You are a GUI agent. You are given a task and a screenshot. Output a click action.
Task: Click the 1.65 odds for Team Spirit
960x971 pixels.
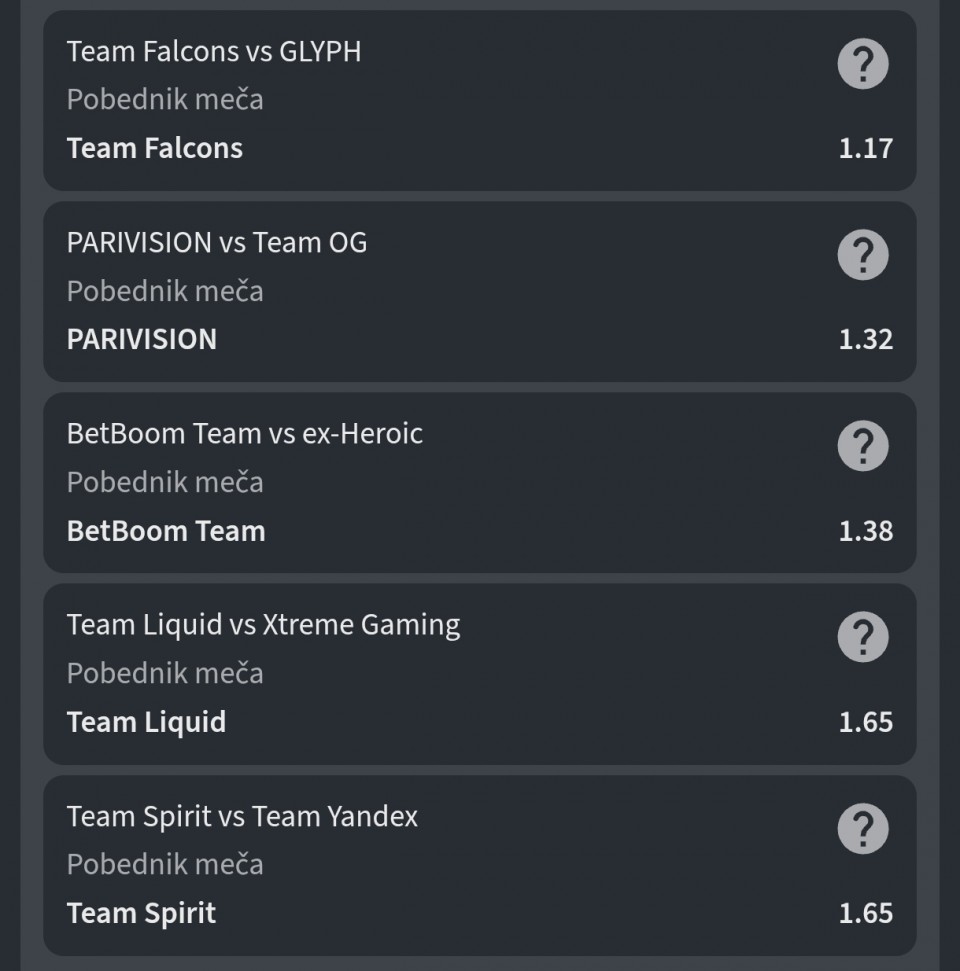point(865,913)
